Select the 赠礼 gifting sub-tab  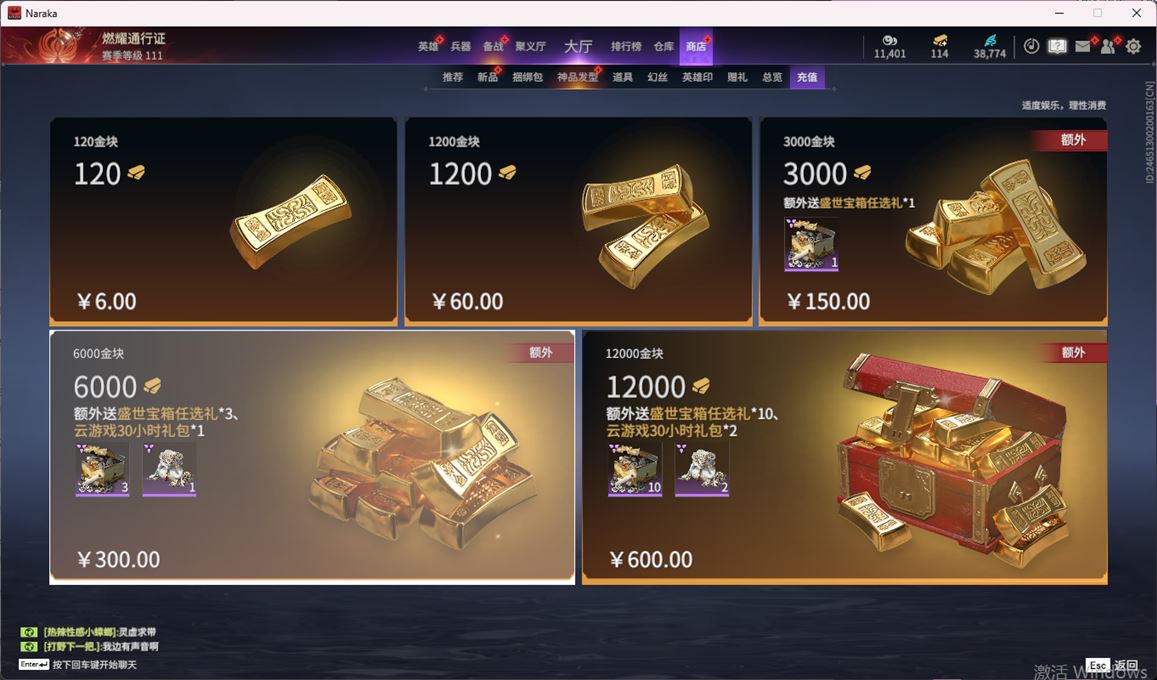(x=737, y=77)
